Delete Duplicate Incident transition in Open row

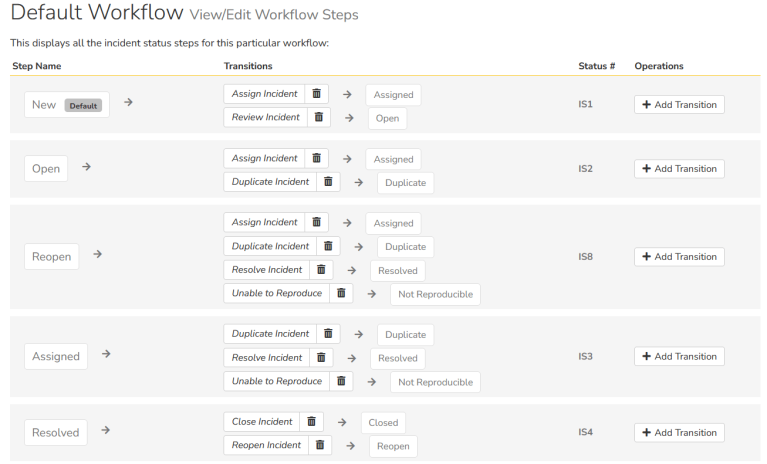pyautogui.click(x=328, y=181)
